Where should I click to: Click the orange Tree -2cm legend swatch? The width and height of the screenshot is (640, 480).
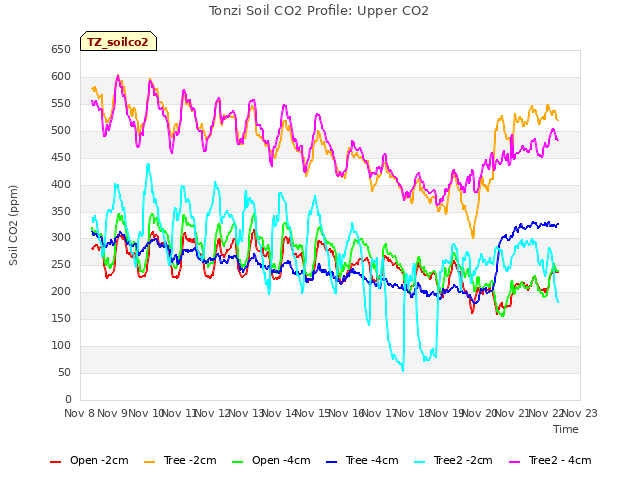149,462
